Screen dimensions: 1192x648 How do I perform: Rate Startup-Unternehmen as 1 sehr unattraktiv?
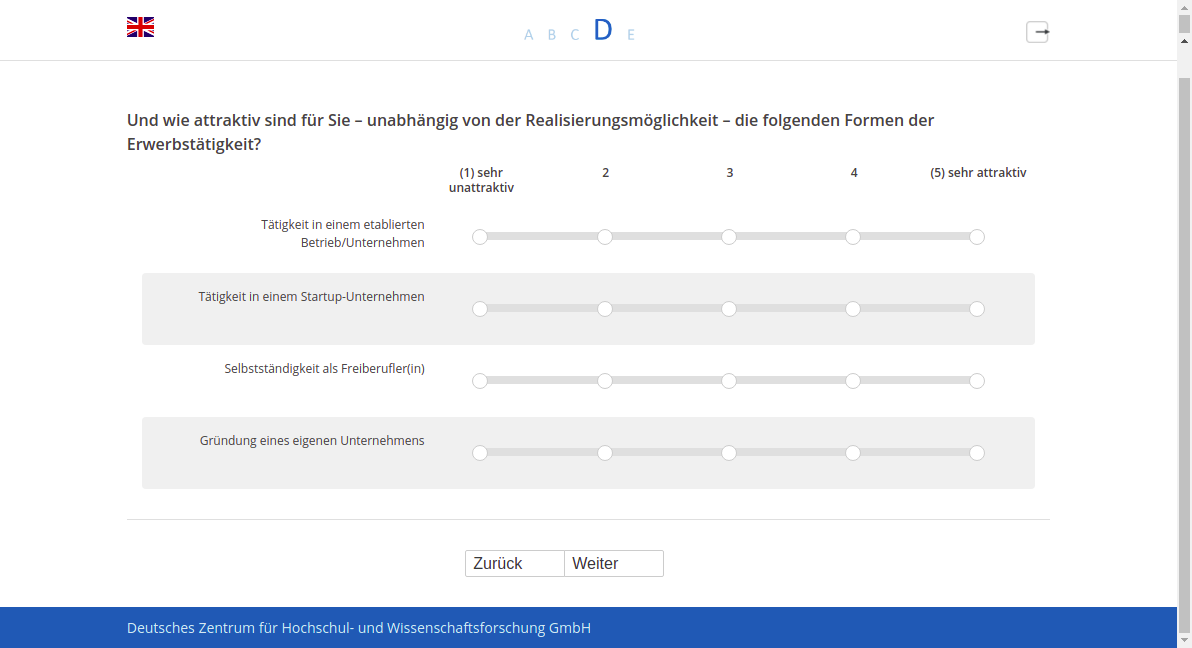pos(480,309)
